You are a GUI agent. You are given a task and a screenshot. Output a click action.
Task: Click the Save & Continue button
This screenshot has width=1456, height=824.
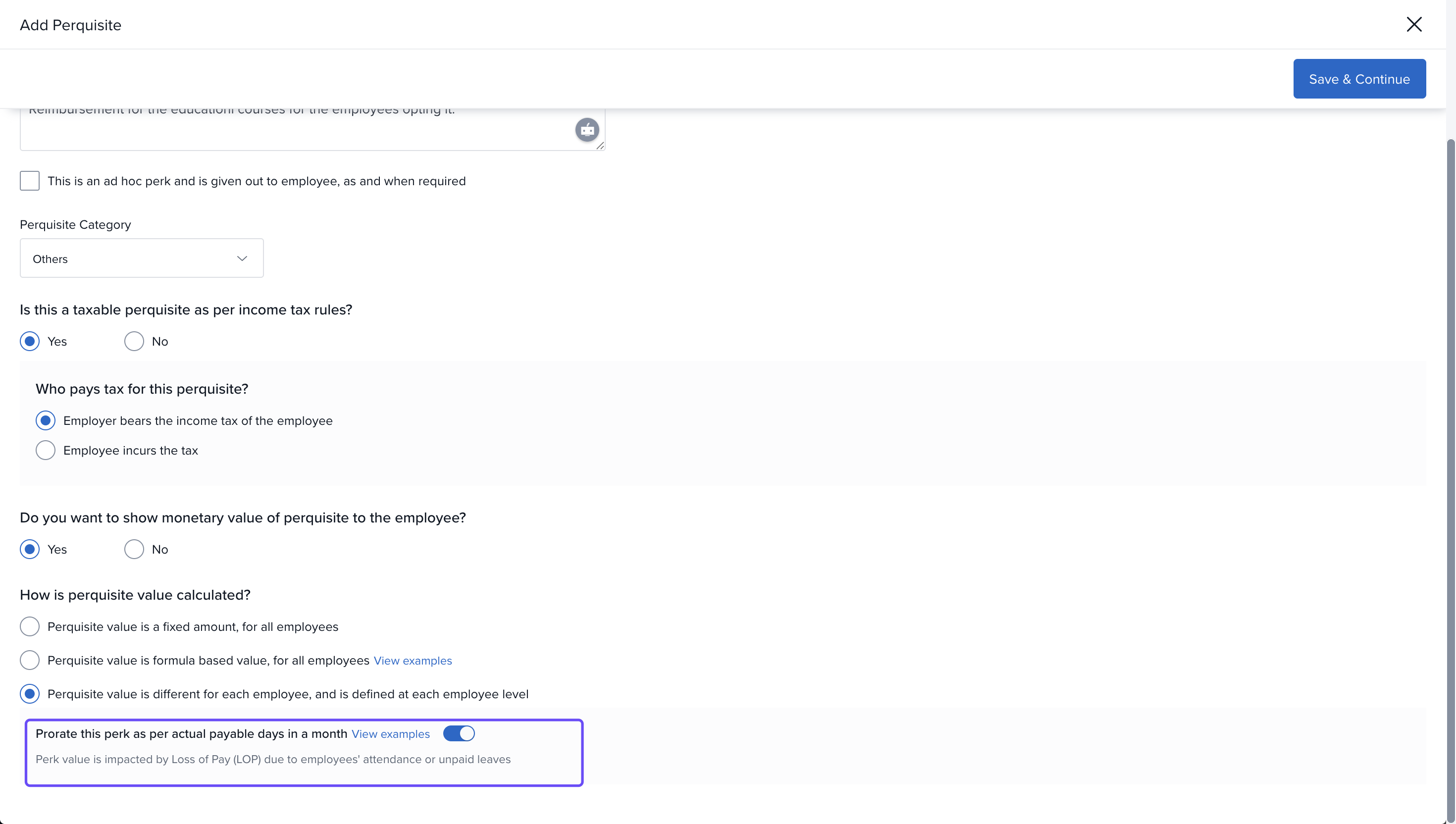point(1358,79)
